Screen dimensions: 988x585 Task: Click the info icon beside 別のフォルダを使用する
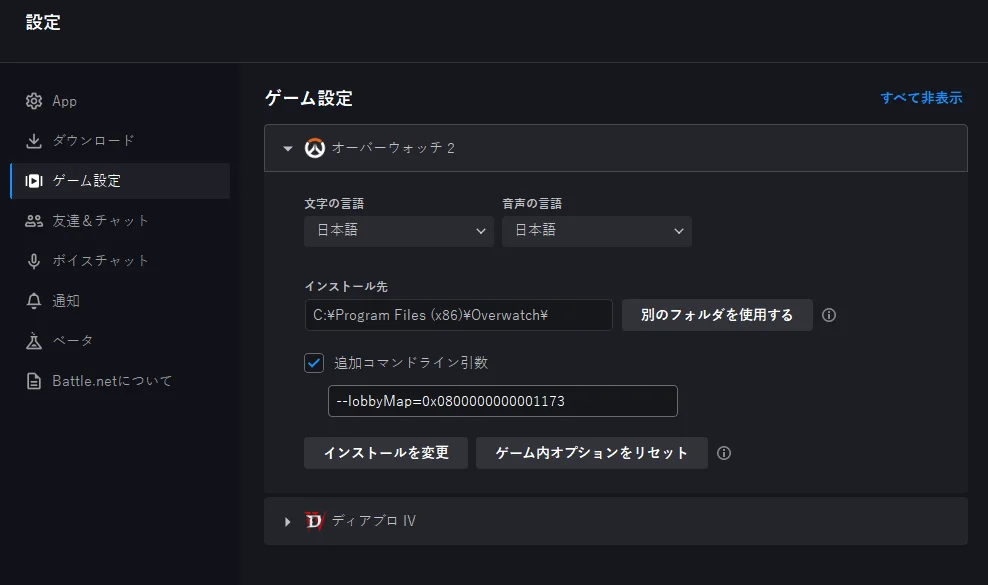tap(829, 315)
